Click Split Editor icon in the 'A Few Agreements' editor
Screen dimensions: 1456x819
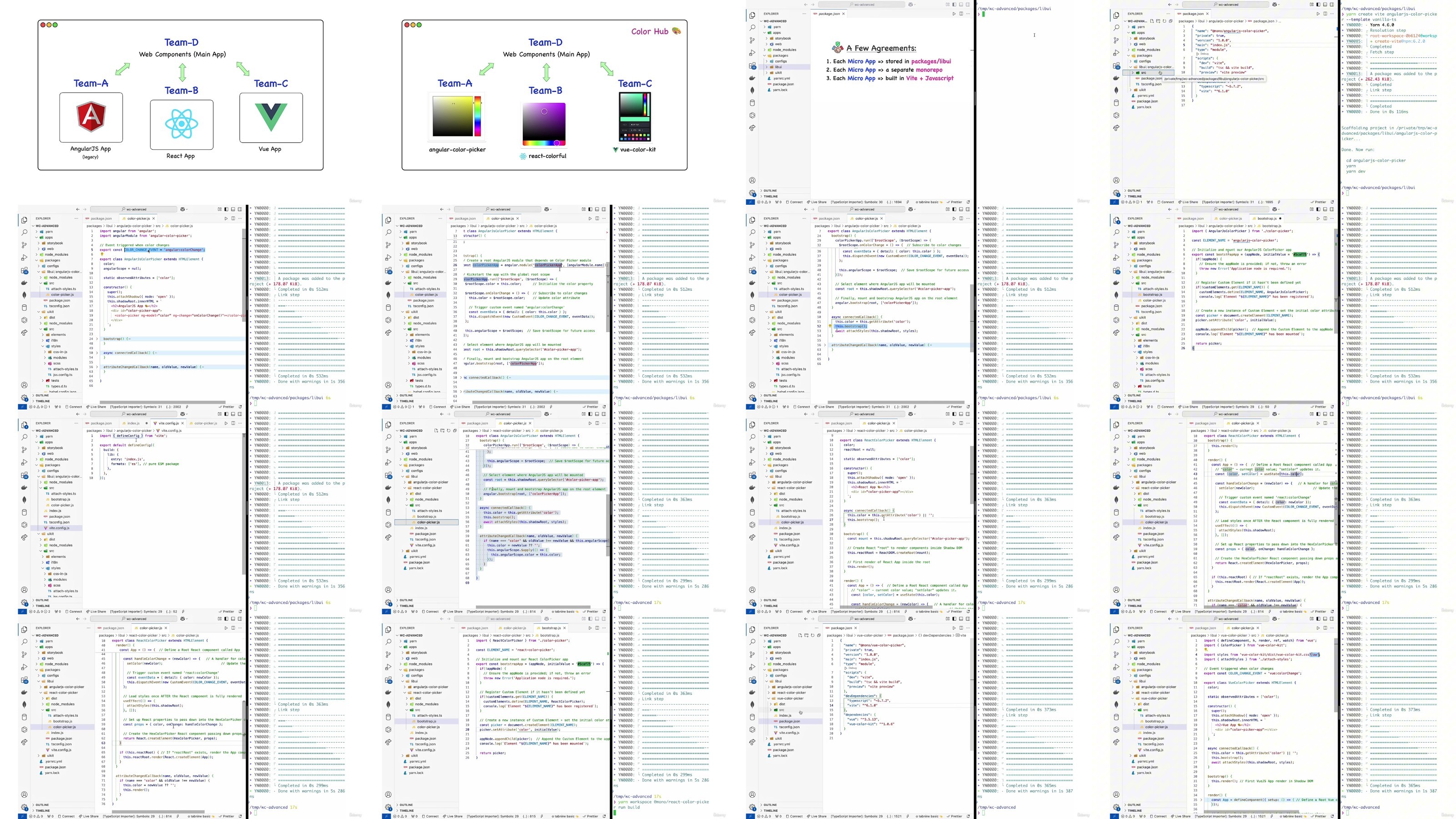961,14
